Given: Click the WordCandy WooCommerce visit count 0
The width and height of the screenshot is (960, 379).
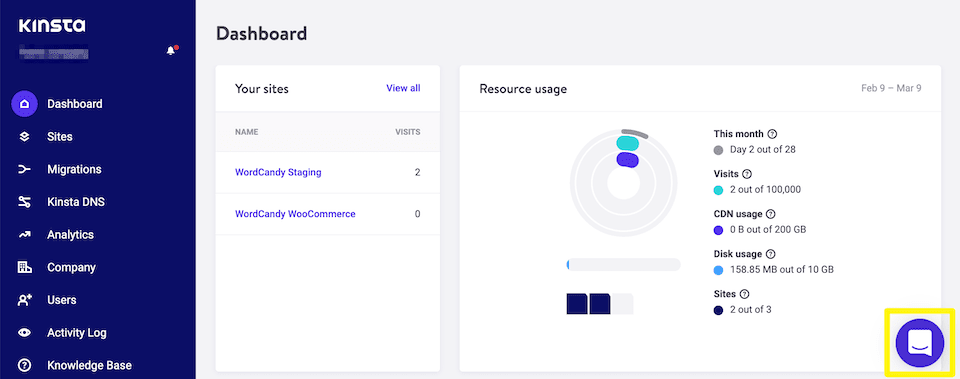Looking at the screenshot, I should click(x=418, y=214).
